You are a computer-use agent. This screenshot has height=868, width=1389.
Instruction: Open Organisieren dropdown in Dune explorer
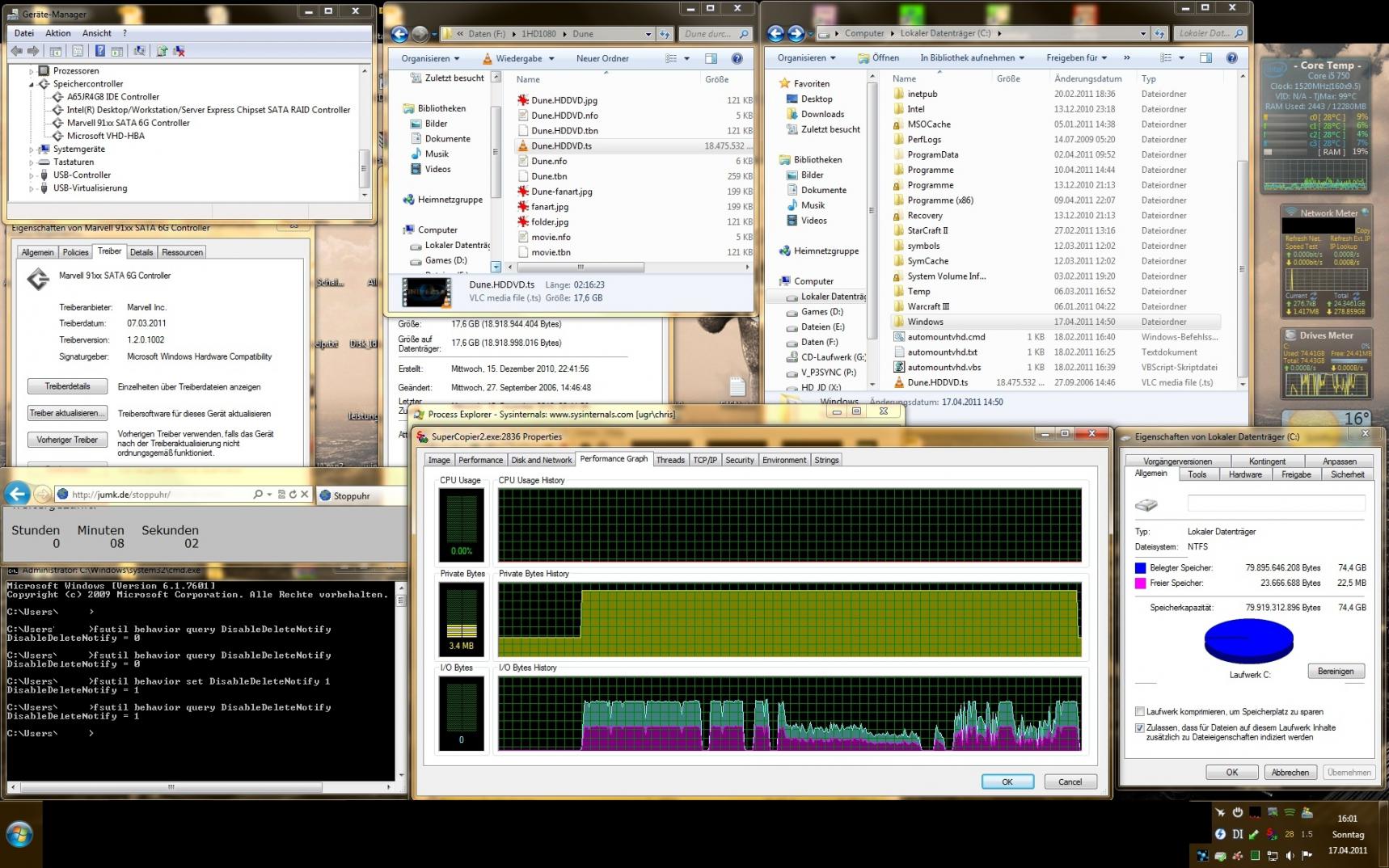[x=430, y=58]
